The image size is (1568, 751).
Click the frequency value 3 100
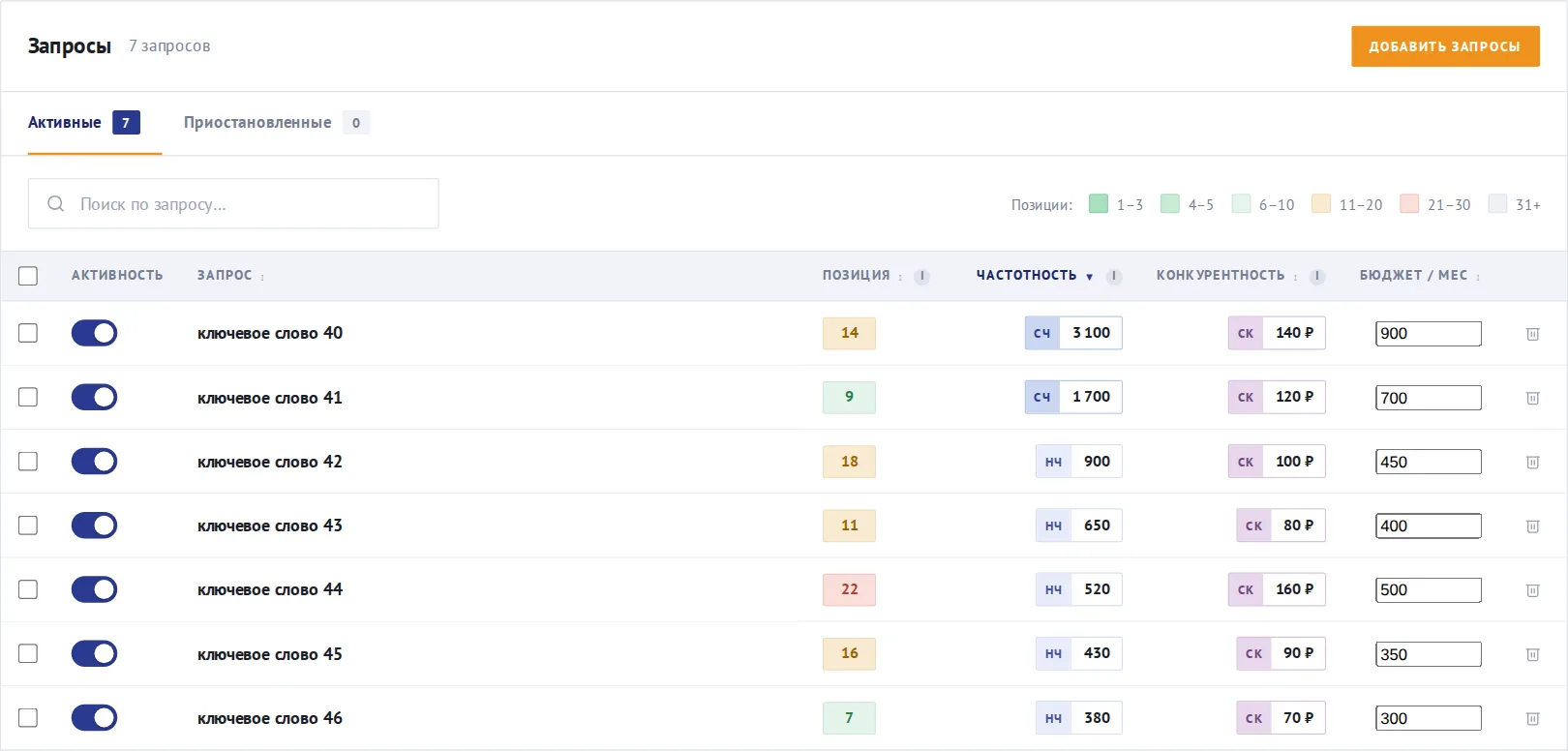click(x=1074, y=333)
